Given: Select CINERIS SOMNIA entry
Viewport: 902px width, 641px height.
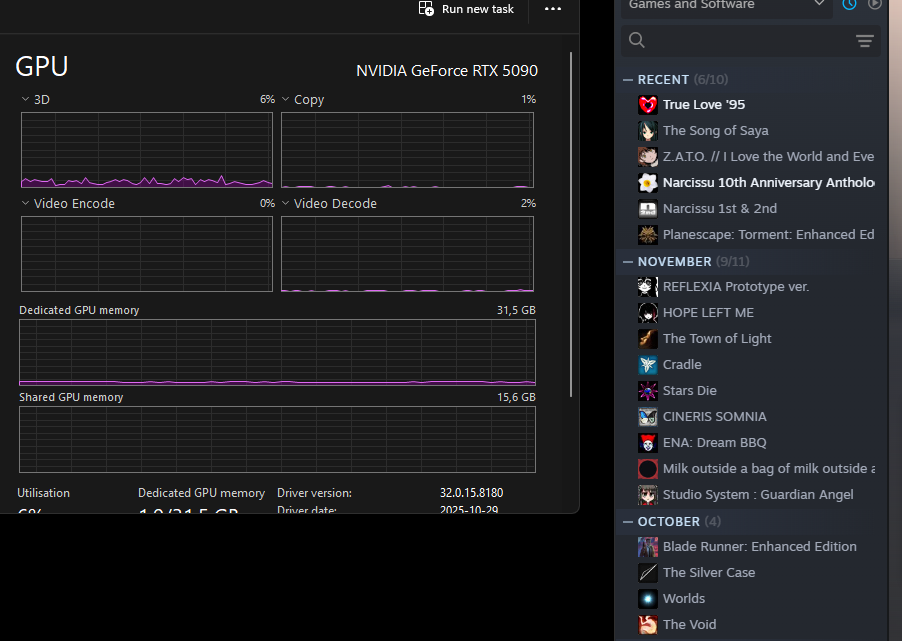Looking at the screenshot, I should pos(714,417).
